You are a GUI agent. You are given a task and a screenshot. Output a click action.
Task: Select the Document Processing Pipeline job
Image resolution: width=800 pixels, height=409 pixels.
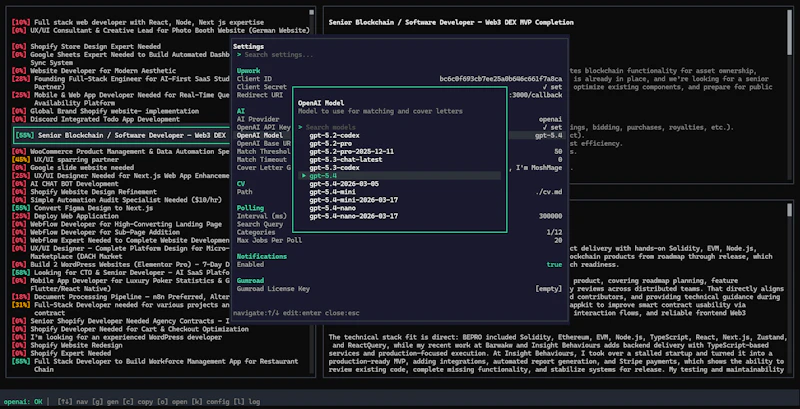pyautogui.click(x=120, y=297)
